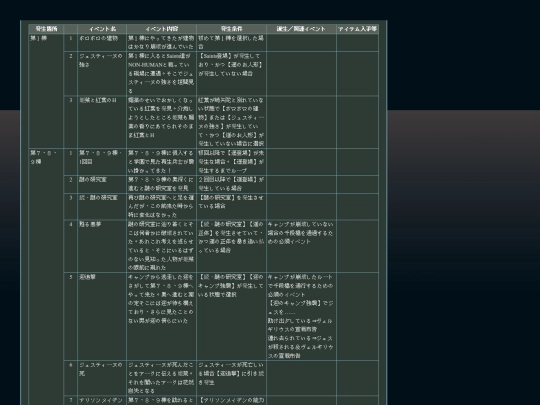540x405 pixels.
Task: Click the イベント名 column header
Action: (x=102, y=29)
